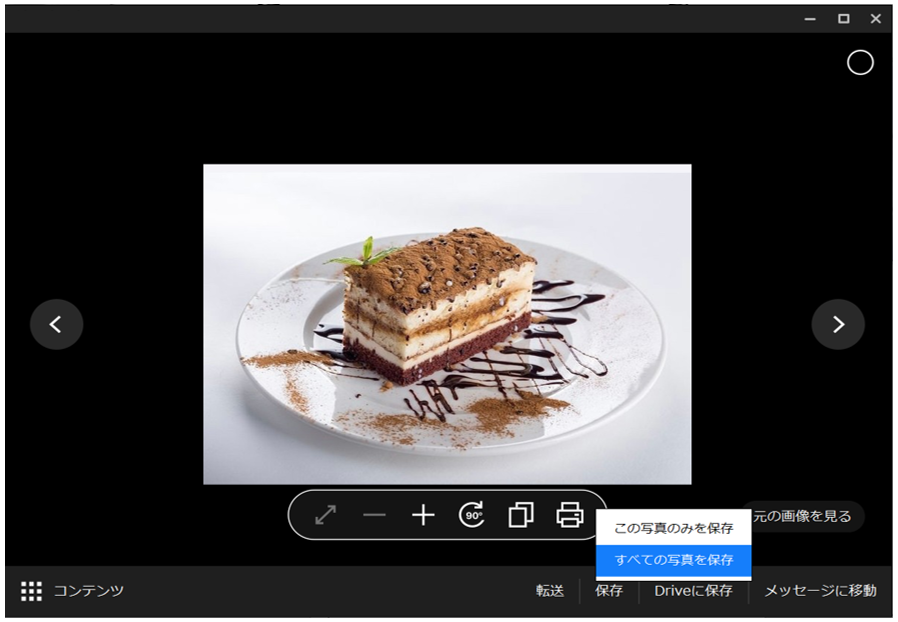The image size is (898, 622).
Task: Click メッセージに移動 link
Action: (x=820, y=591)
